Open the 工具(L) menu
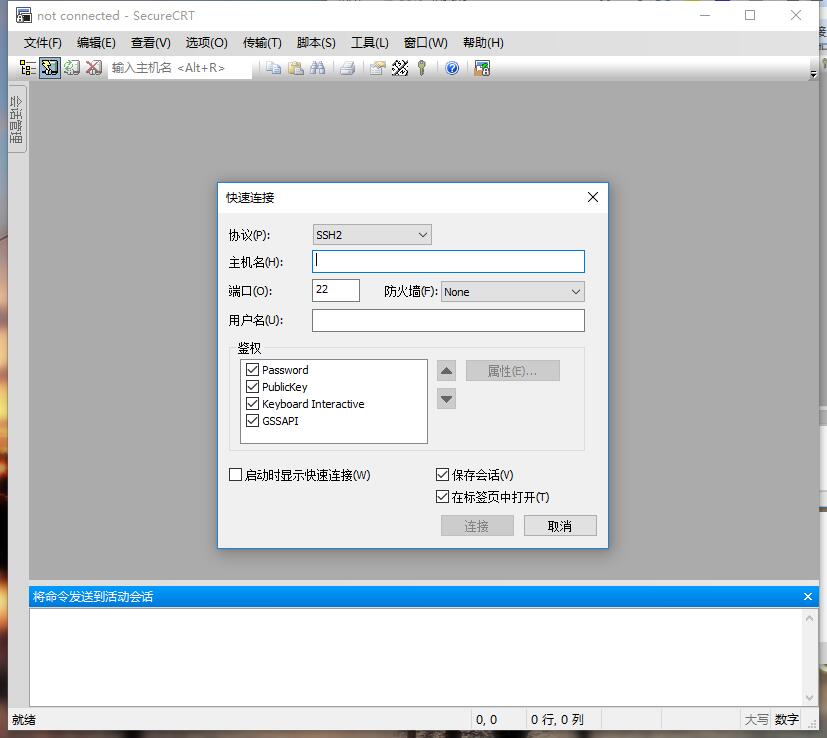The width and height of the screenshot is (827, 738). pos(370,43)
